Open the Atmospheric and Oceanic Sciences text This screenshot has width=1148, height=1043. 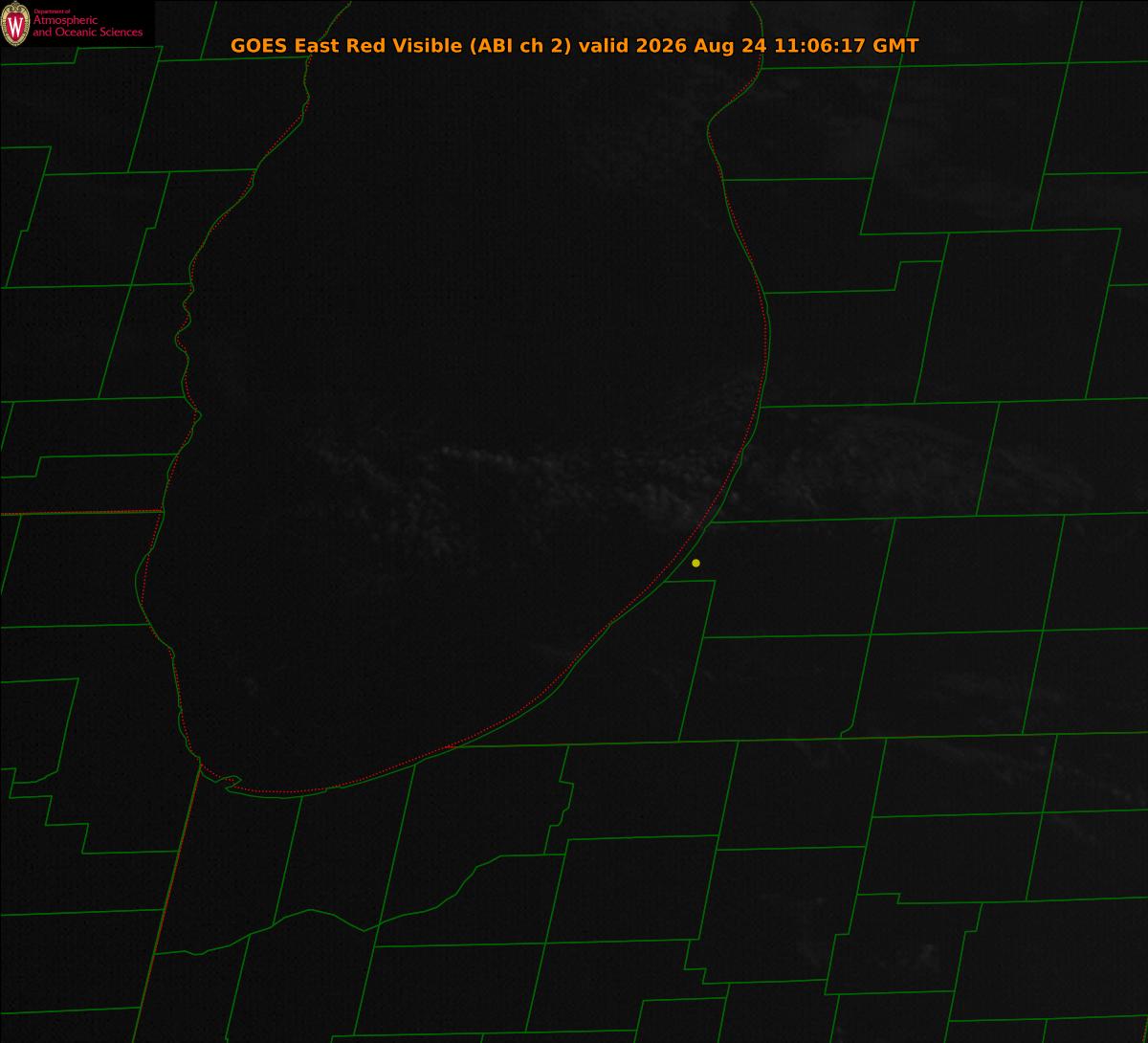tap(87, 26)
